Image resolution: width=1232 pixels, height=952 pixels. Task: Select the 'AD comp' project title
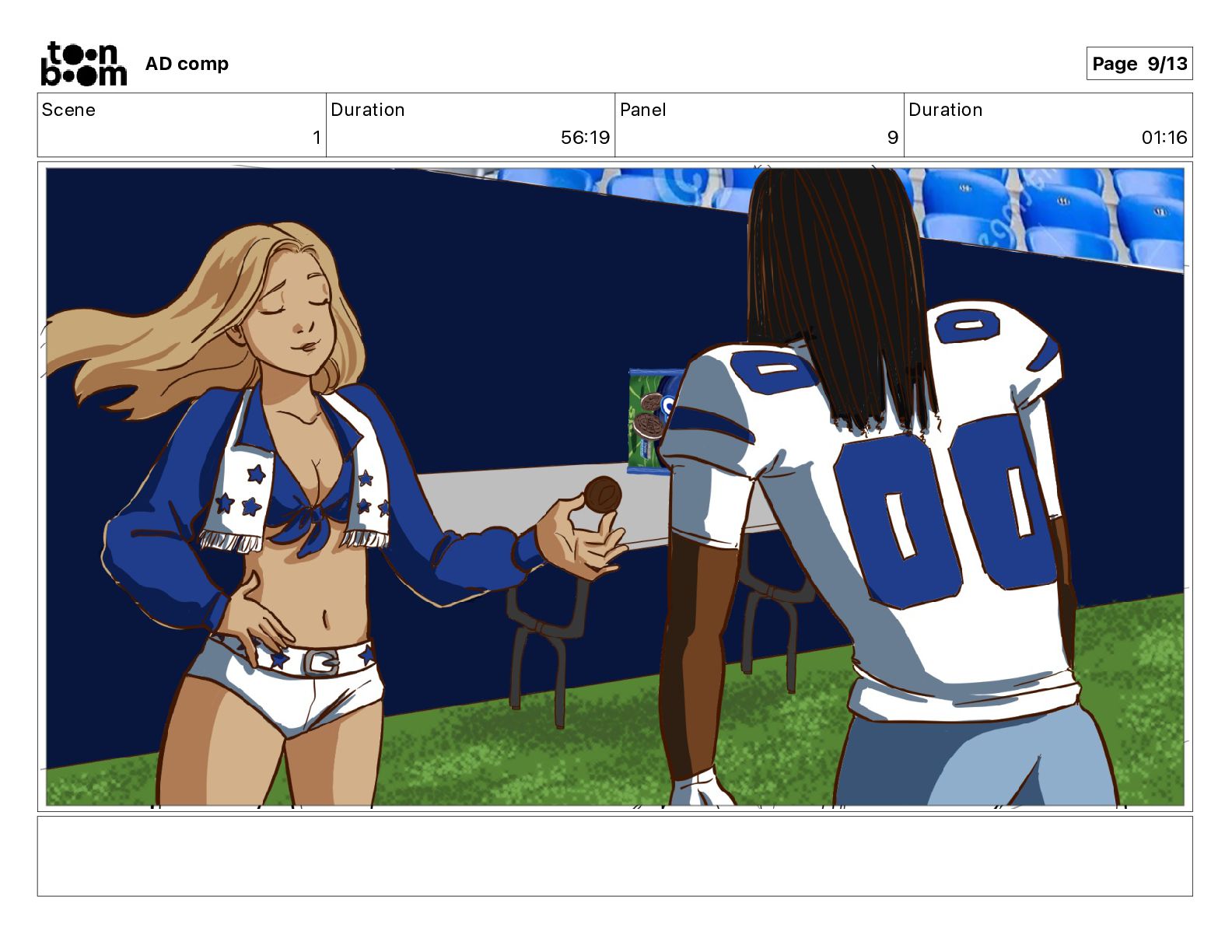[x=187, y=64]
